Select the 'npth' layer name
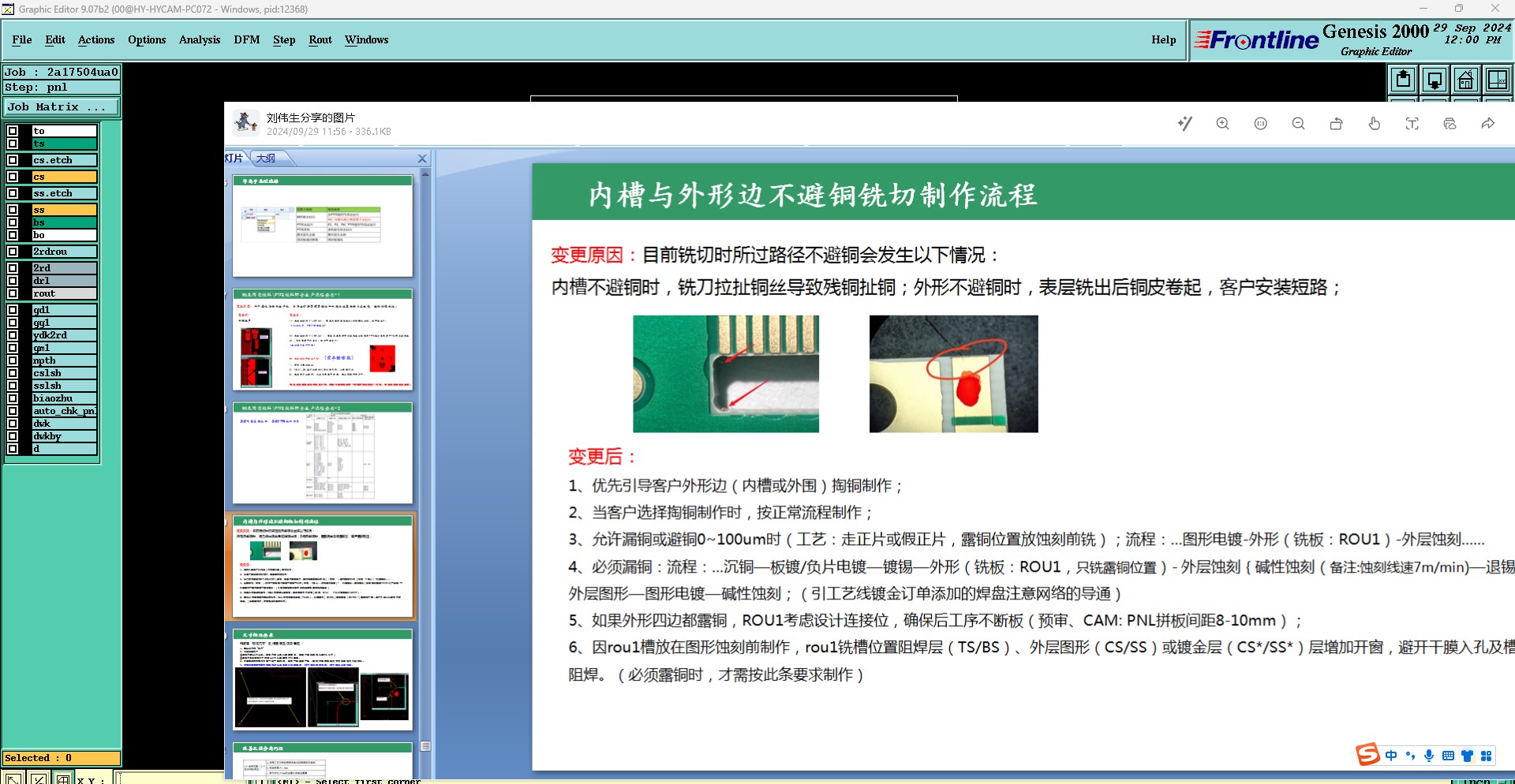The width and height of the screenshot is (1515, 784). point(65,360)
